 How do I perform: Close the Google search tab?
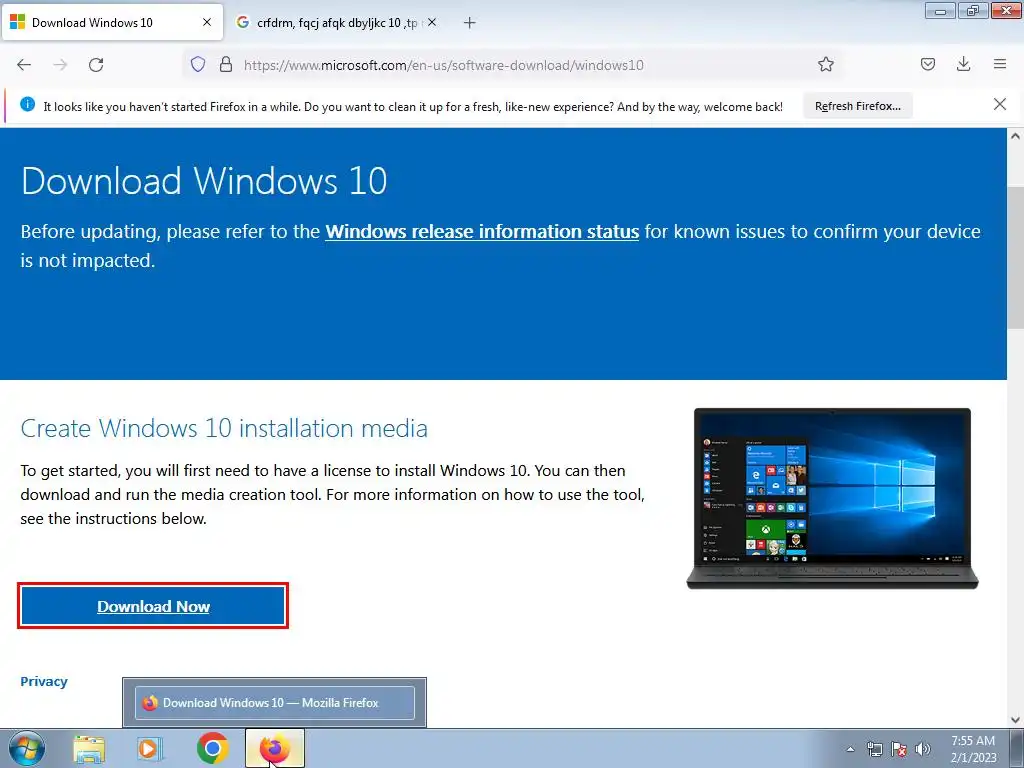(x=432, y=22)
